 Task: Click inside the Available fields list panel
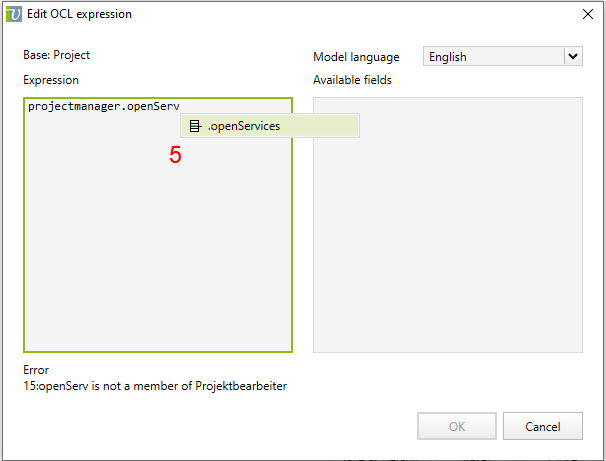point(448,225)
